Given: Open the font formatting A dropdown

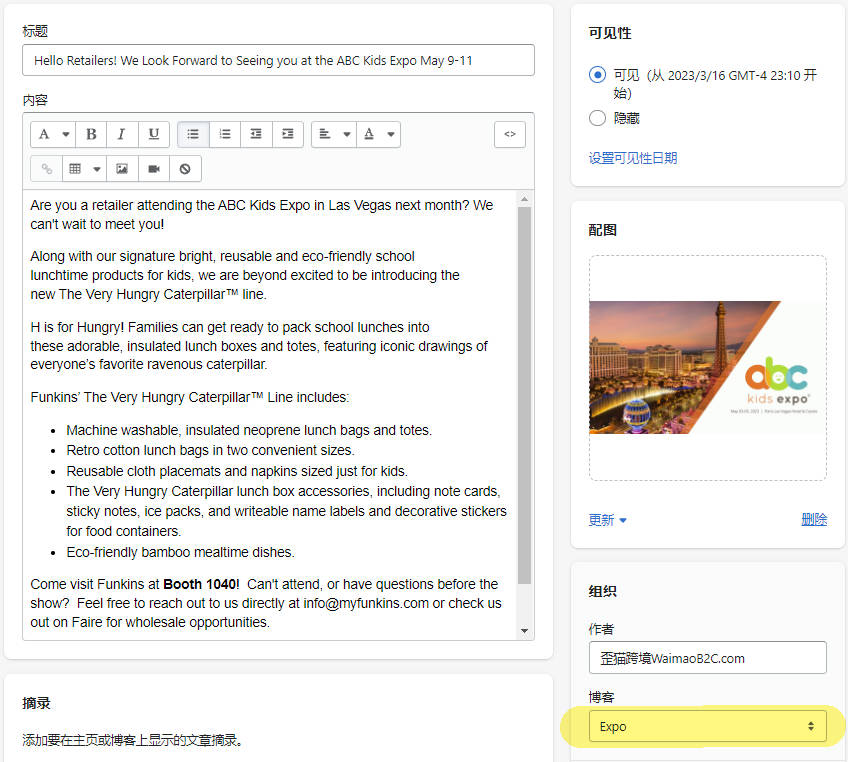Looking at the screenshot, I should coord(53,134).
